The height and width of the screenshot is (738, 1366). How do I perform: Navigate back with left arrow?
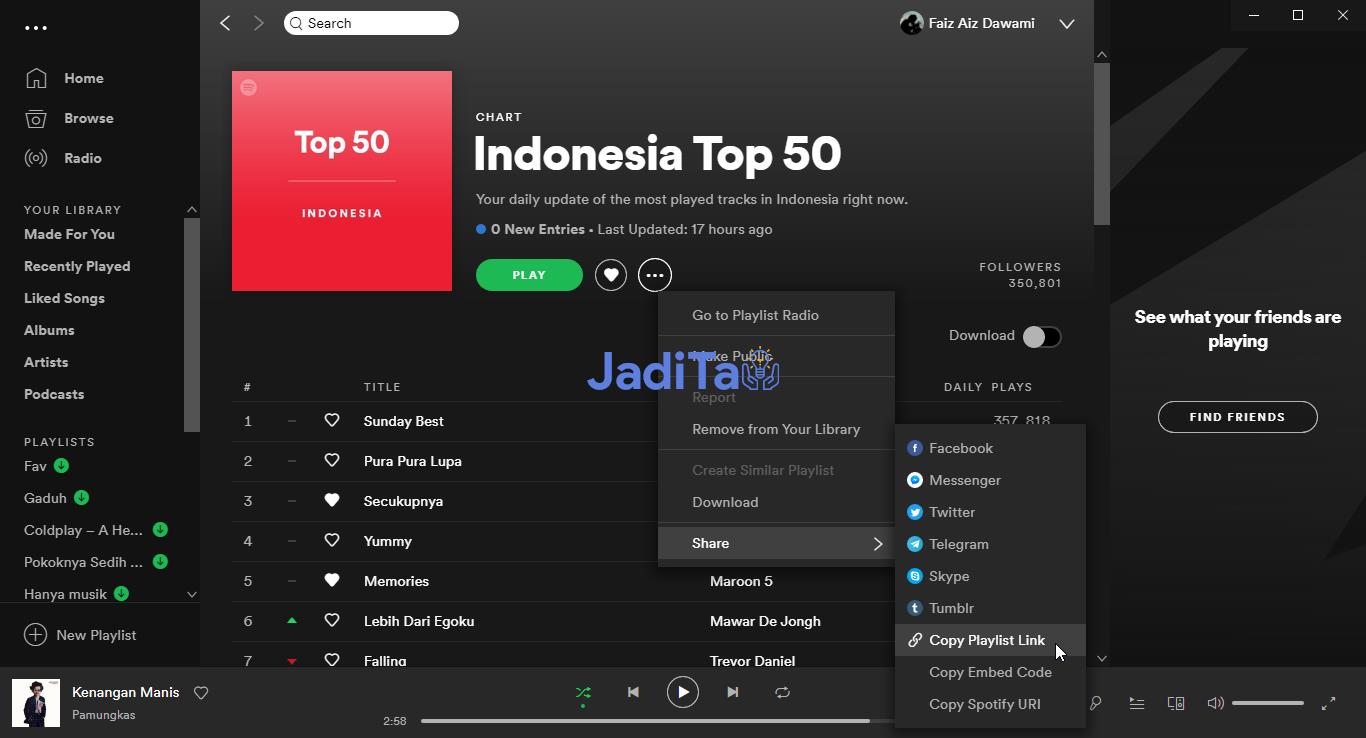225,23
